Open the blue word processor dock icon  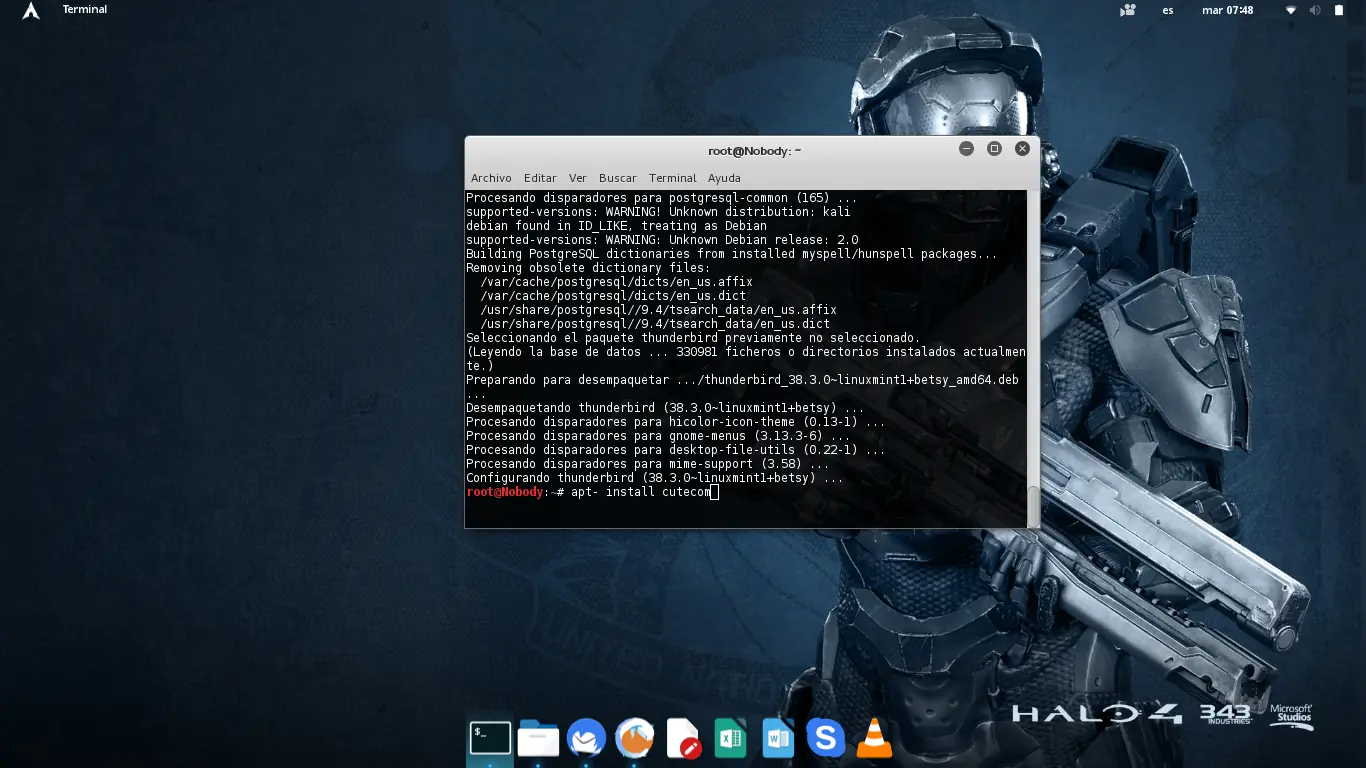pos(777,739)
